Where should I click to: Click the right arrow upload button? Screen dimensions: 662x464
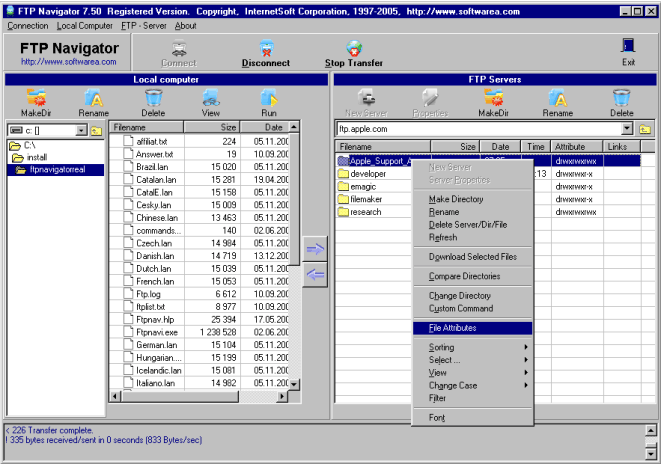coord(315,249)
